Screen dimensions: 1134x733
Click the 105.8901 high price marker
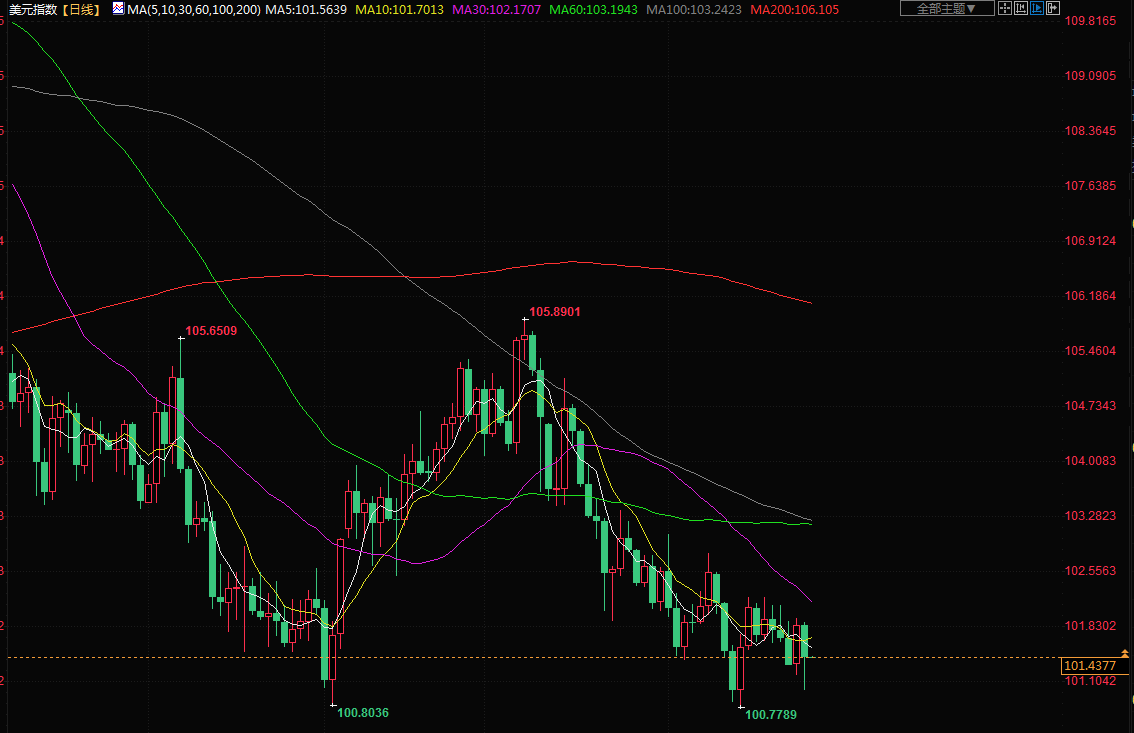click(x=554, y=312)
